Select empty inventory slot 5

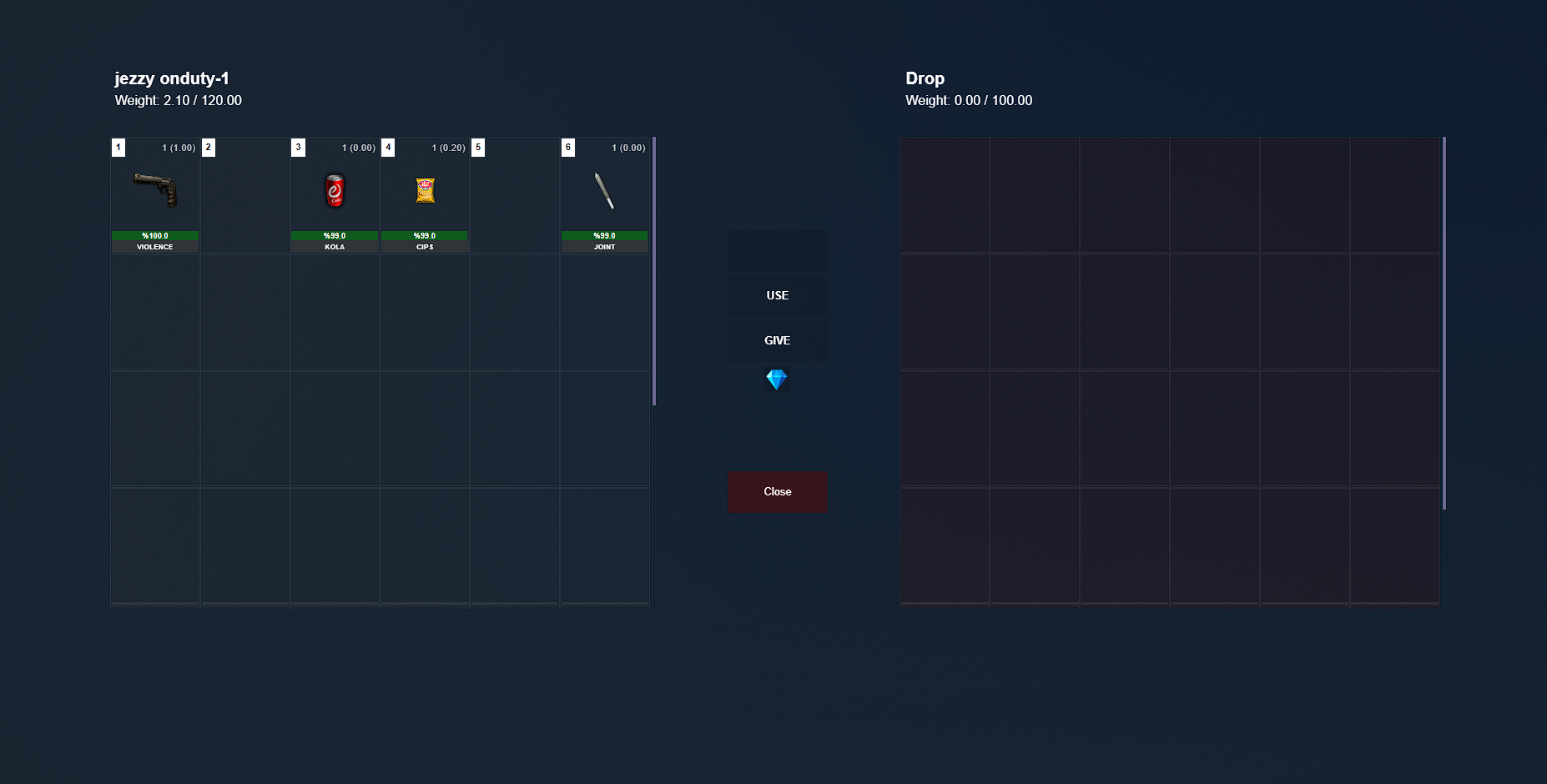pyautogui.click(x=515, y=196)
